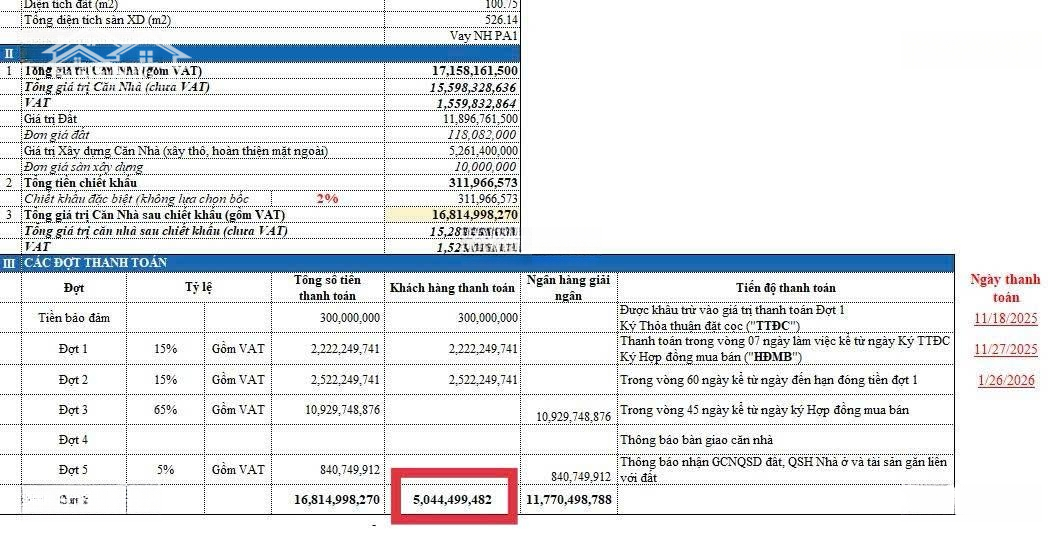Click the 'Ngày thanh toán' red header
Viewport: 1060px width, 550px height.
tap(1006, 288)
